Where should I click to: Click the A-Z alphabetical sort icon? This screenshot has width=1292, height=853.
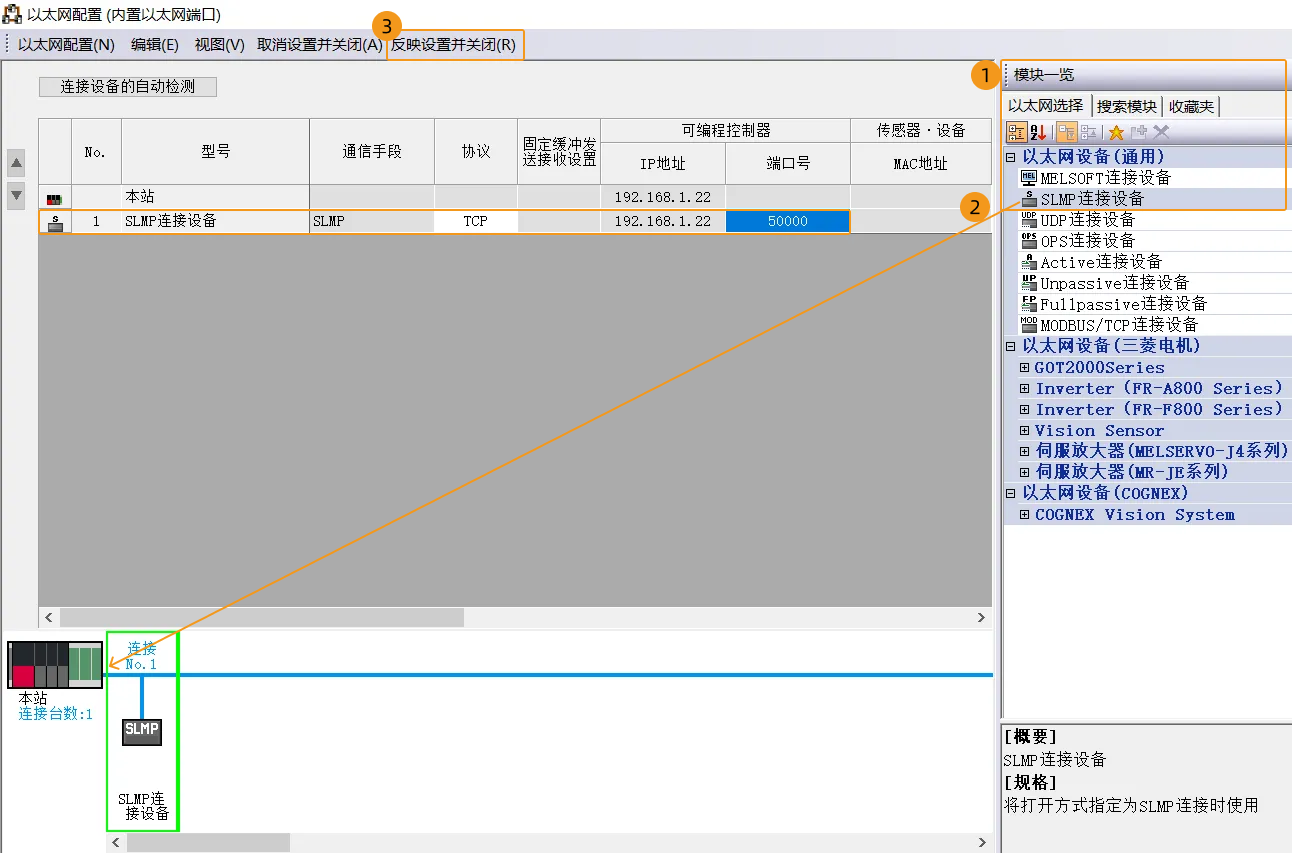pyautogui.click(x=1038, y=132)
